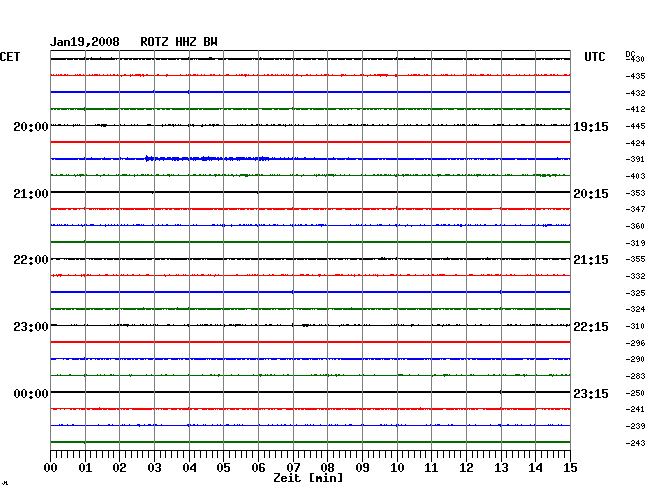Click minute tick label 09 on time axis
The height and width of the screenshot is (494, 650).
(x=362, y=468)
